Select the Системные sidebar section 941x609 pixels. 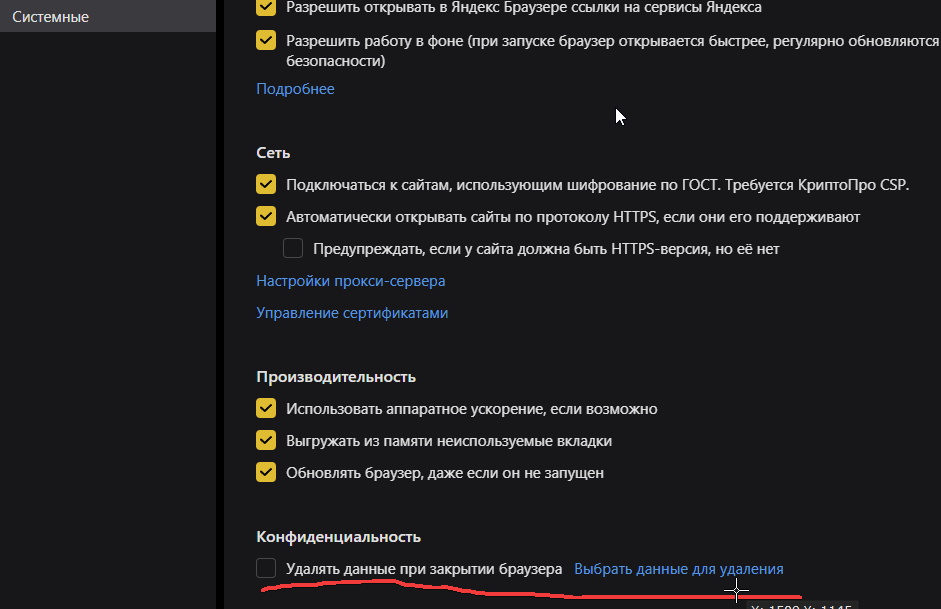click(107, 17)
